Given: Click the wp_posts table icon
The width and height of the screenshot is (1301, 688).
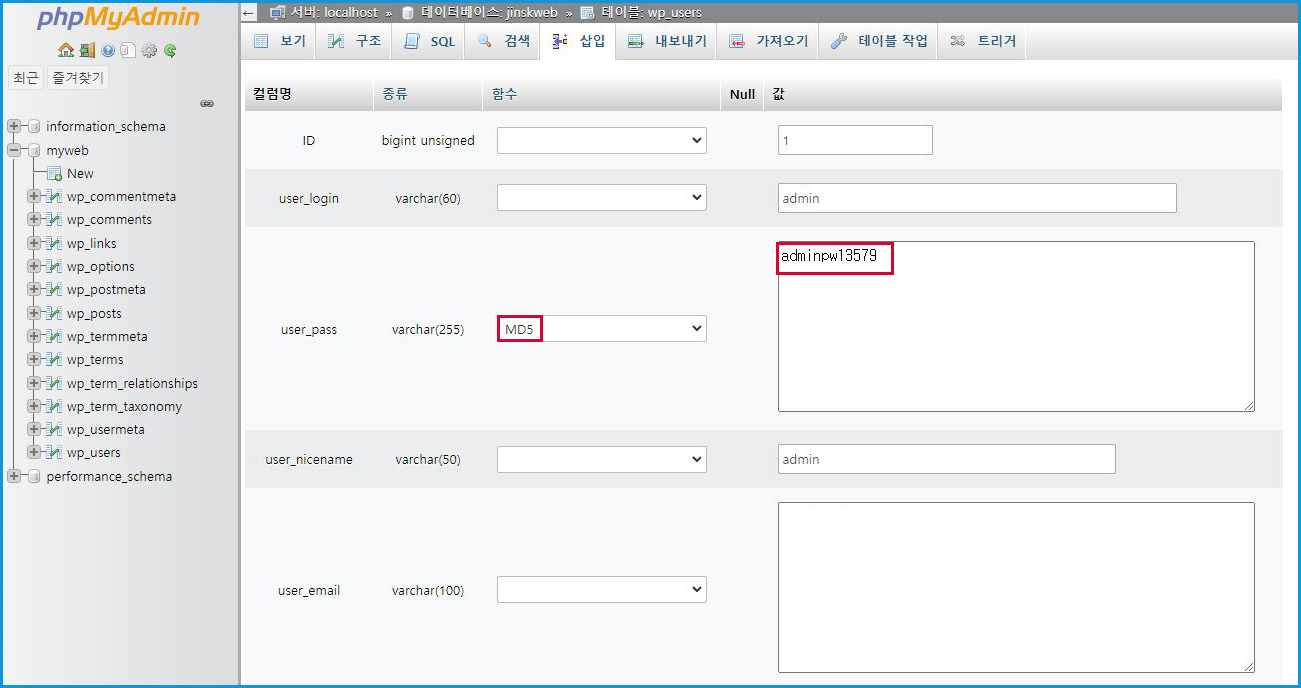Looking at the screenshot, I should pos(54,313).
